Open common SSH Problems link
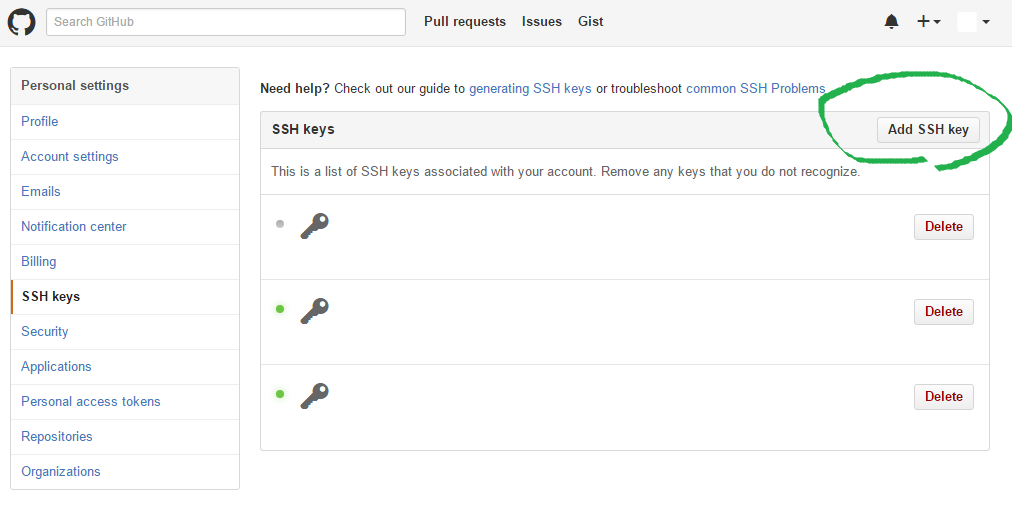Viewport: 1012px width, 519px height. (x=755, y=89)
